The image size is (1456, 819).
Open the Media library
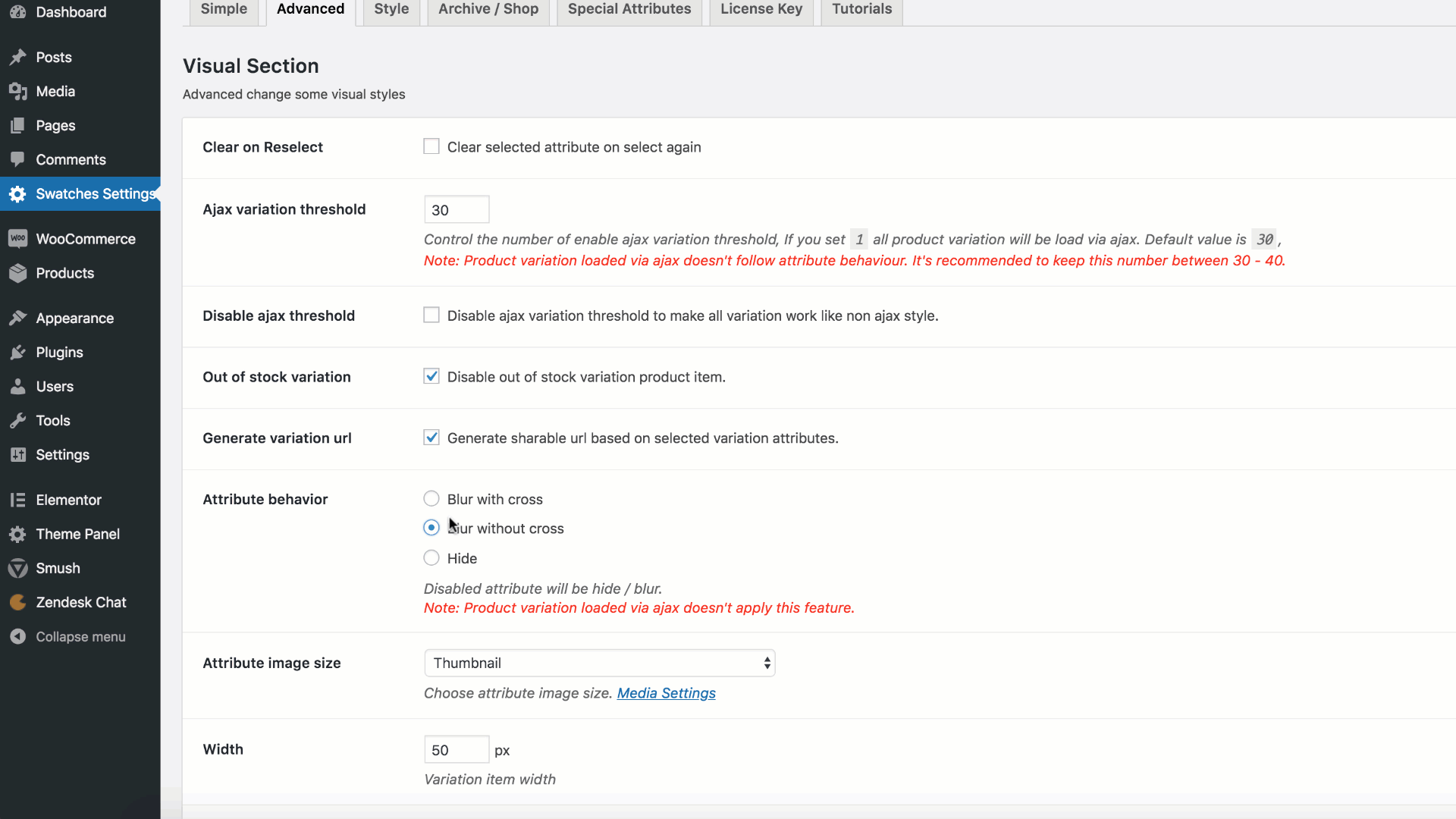(55, 91)
